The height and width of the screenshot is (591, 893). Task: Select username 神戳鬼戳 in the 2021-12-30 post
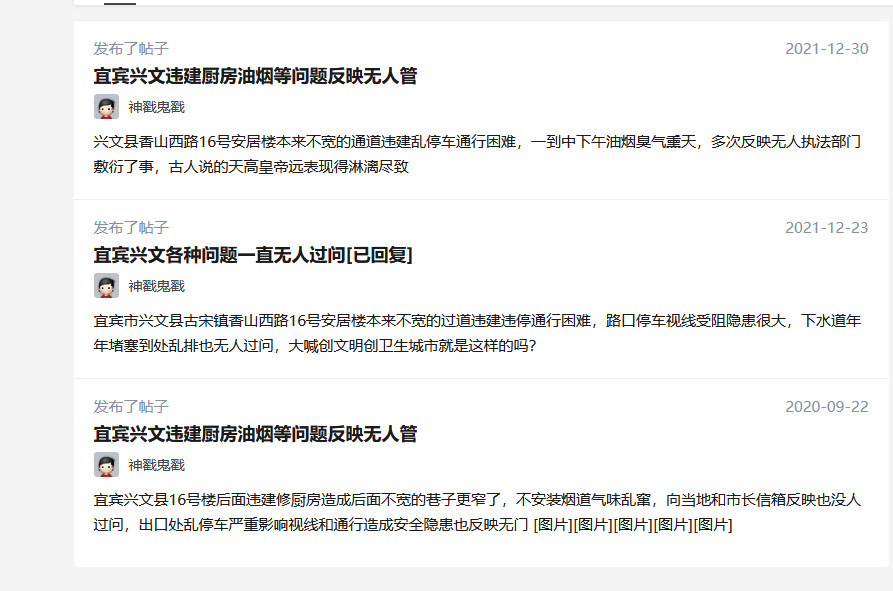[x=156, y=107]
